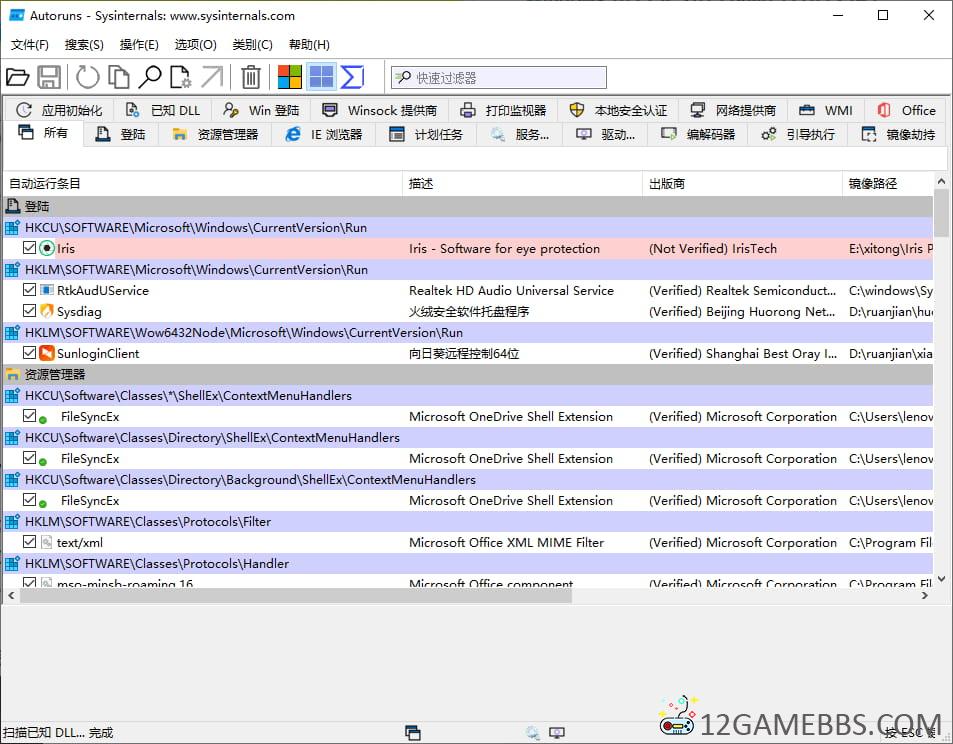The height and width of the screenshot is (744, 953).
Task: Open the 操作(E) menu
Action: coord(139,44)
